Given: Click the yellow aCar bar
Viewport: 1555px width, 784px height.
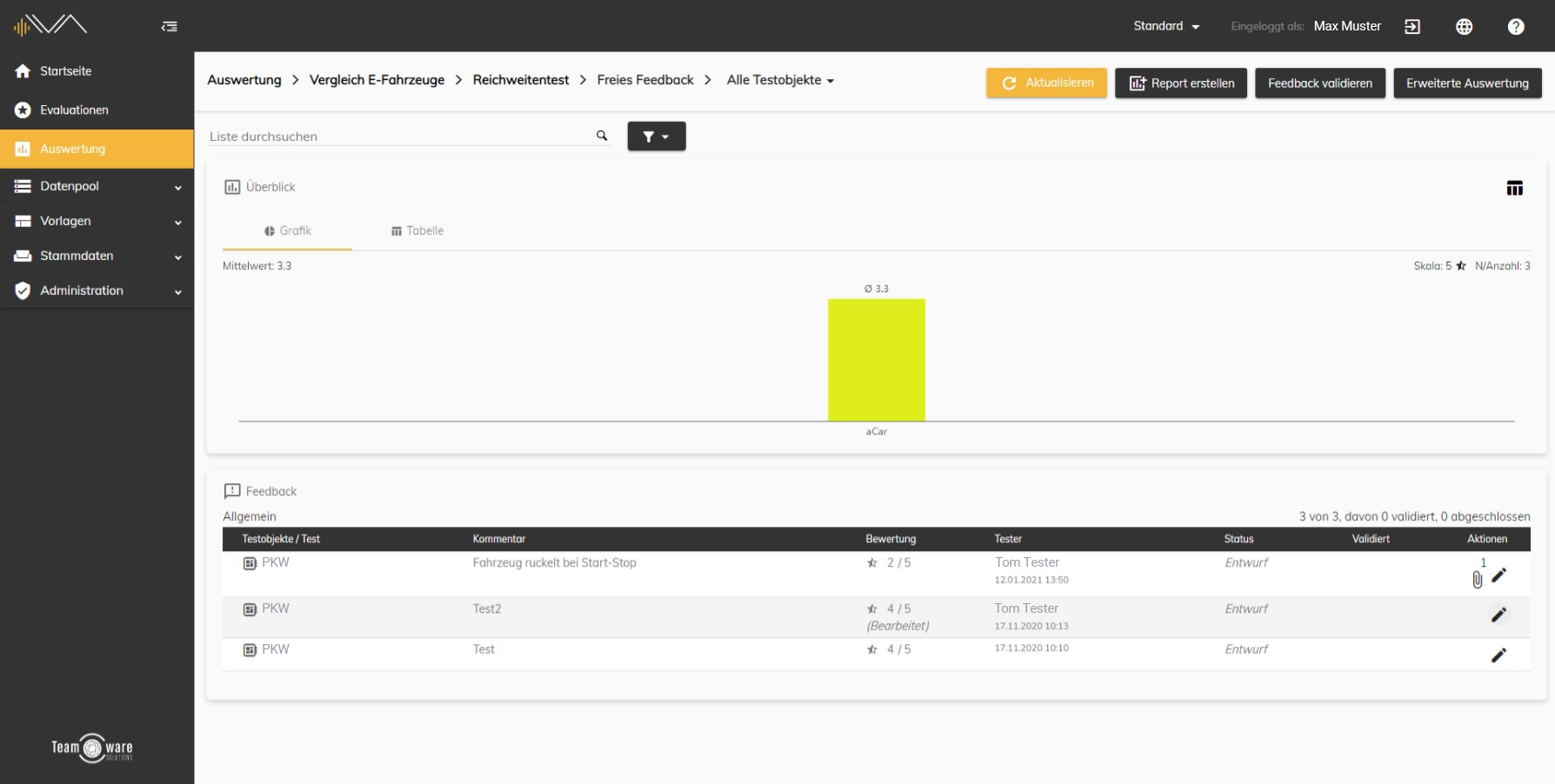Looking at the screenshot, I should (877, 360).
